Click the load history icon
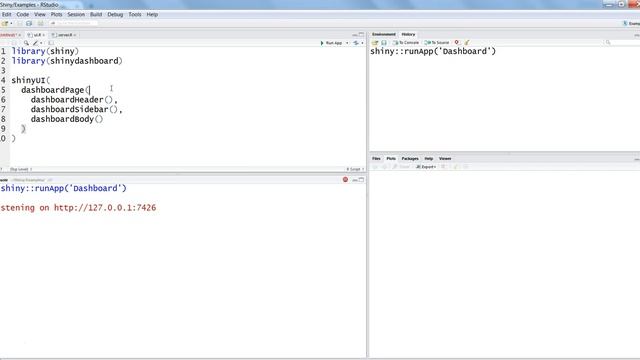The width and height of the screenshot is (640, 360). 375,42
